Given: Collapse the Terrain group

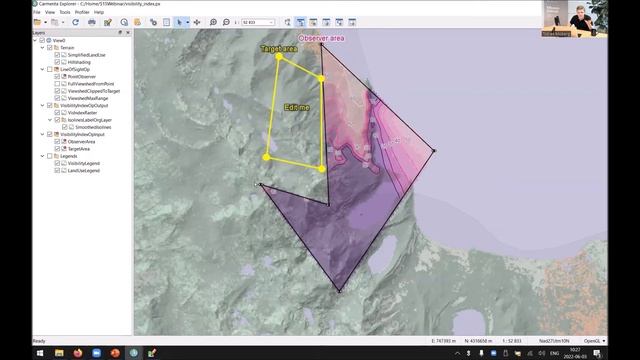Looking at the screenshot, I should click(x=42, y=48).
